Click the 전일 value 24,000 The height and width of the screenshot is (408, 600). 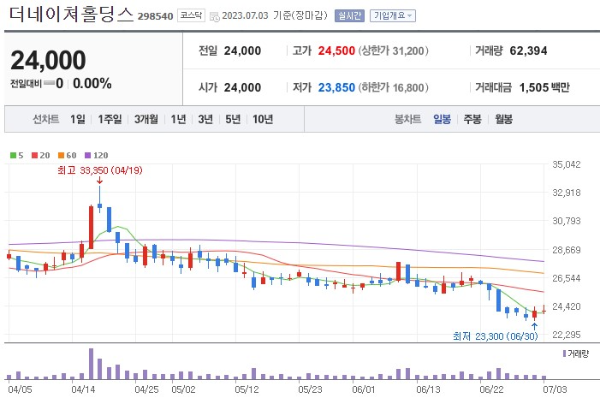click(x=243, y=51)
